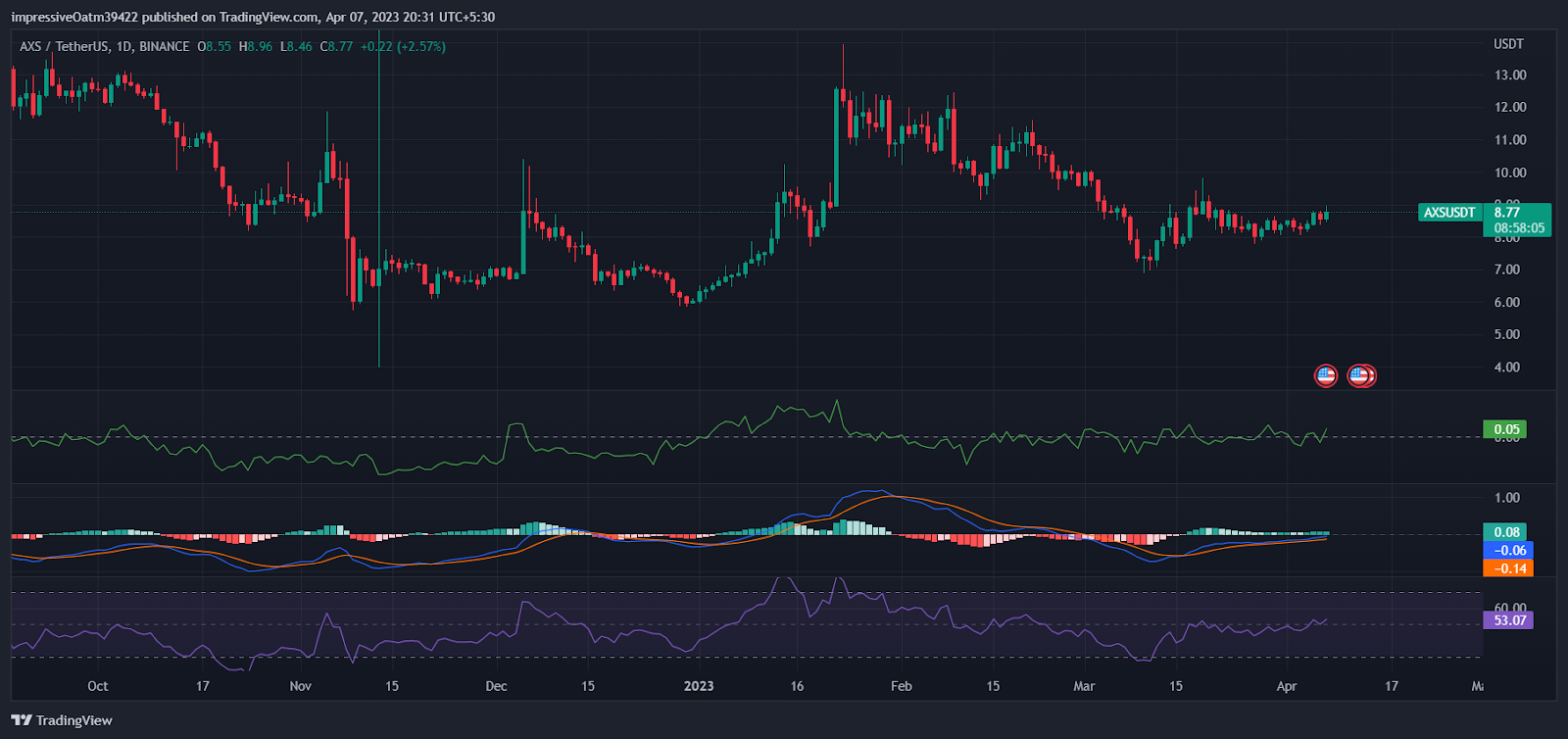Click the 16 date label after 2023
The image size is (1568, 739).
tap(797, 686)
